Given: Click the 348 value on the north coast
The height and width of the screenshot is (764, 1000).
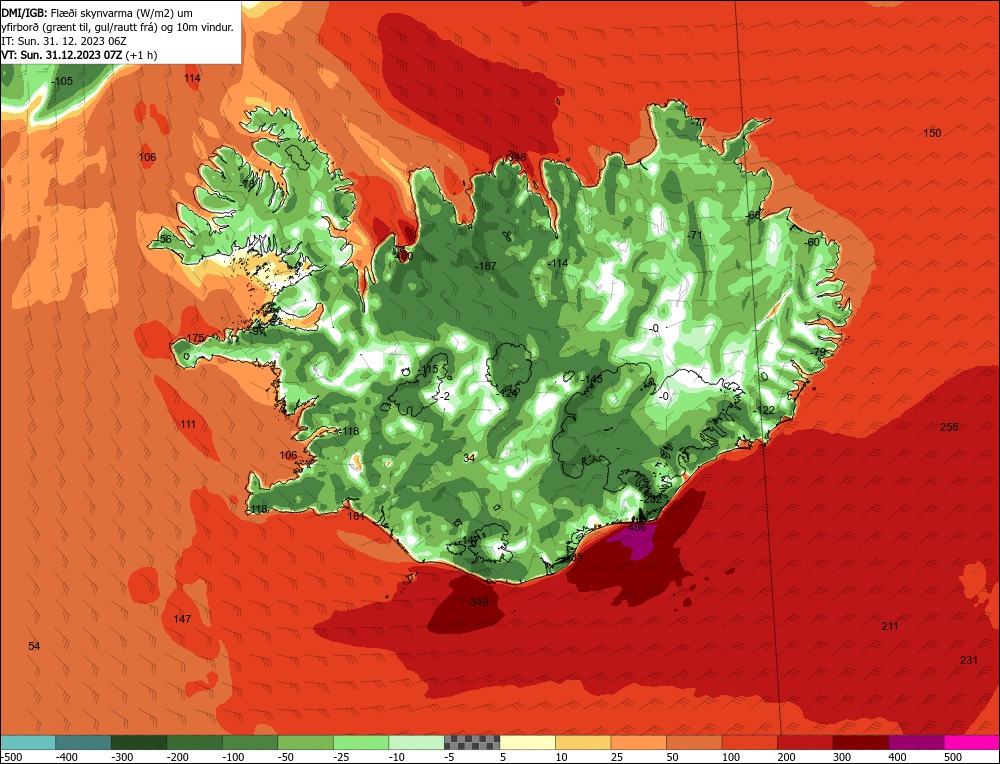Looking at the screenshot, I should click(517, 157).
